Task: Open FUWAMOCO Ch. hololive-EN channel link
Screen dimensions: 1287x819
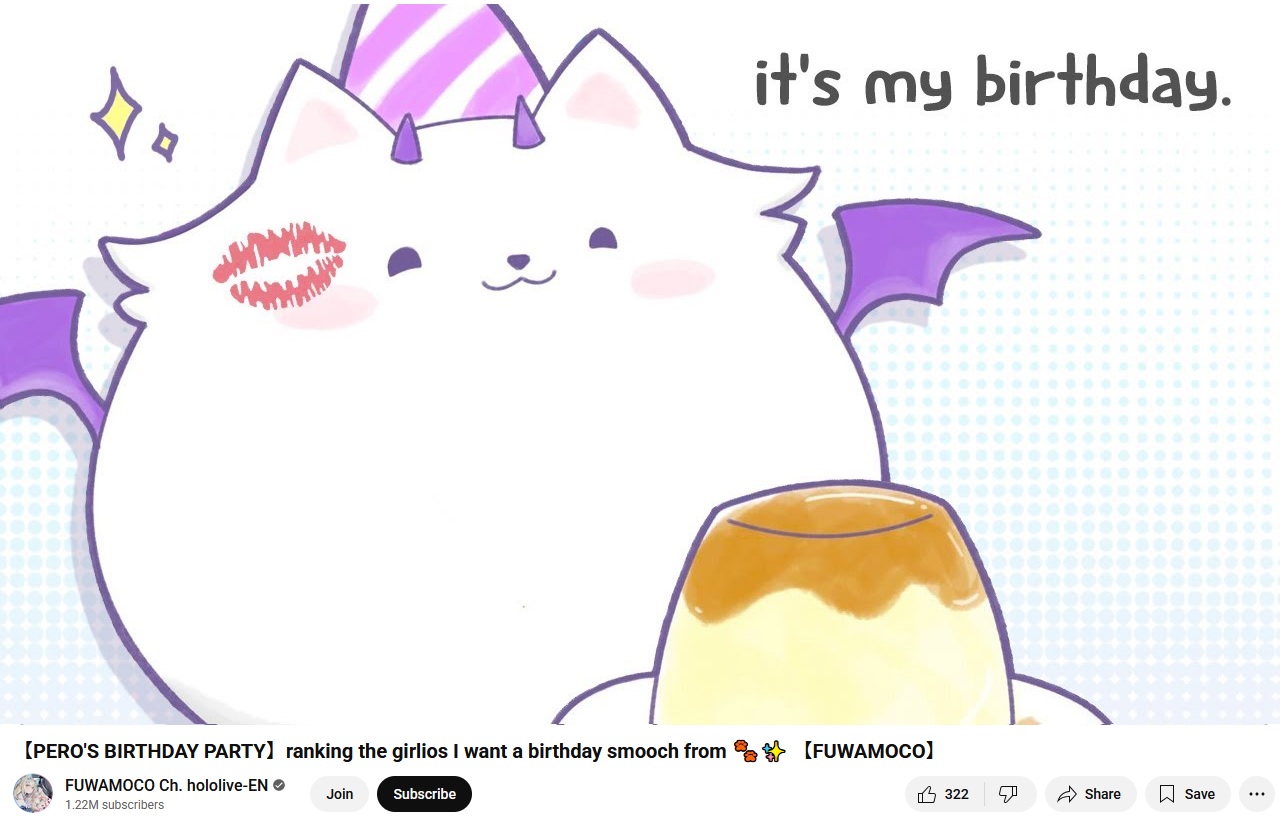Action: pyautogui.click(x=166, y=785)
